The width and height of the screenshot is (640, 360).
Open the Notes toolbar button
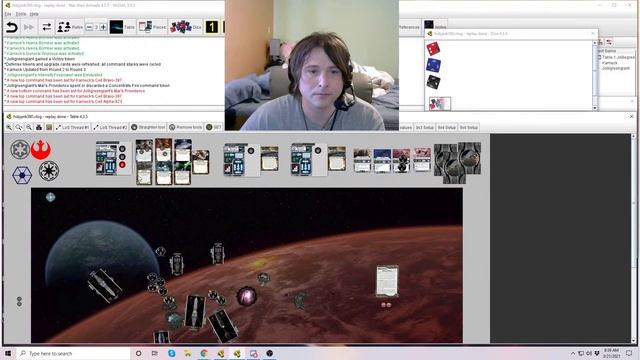click(435, 25)
